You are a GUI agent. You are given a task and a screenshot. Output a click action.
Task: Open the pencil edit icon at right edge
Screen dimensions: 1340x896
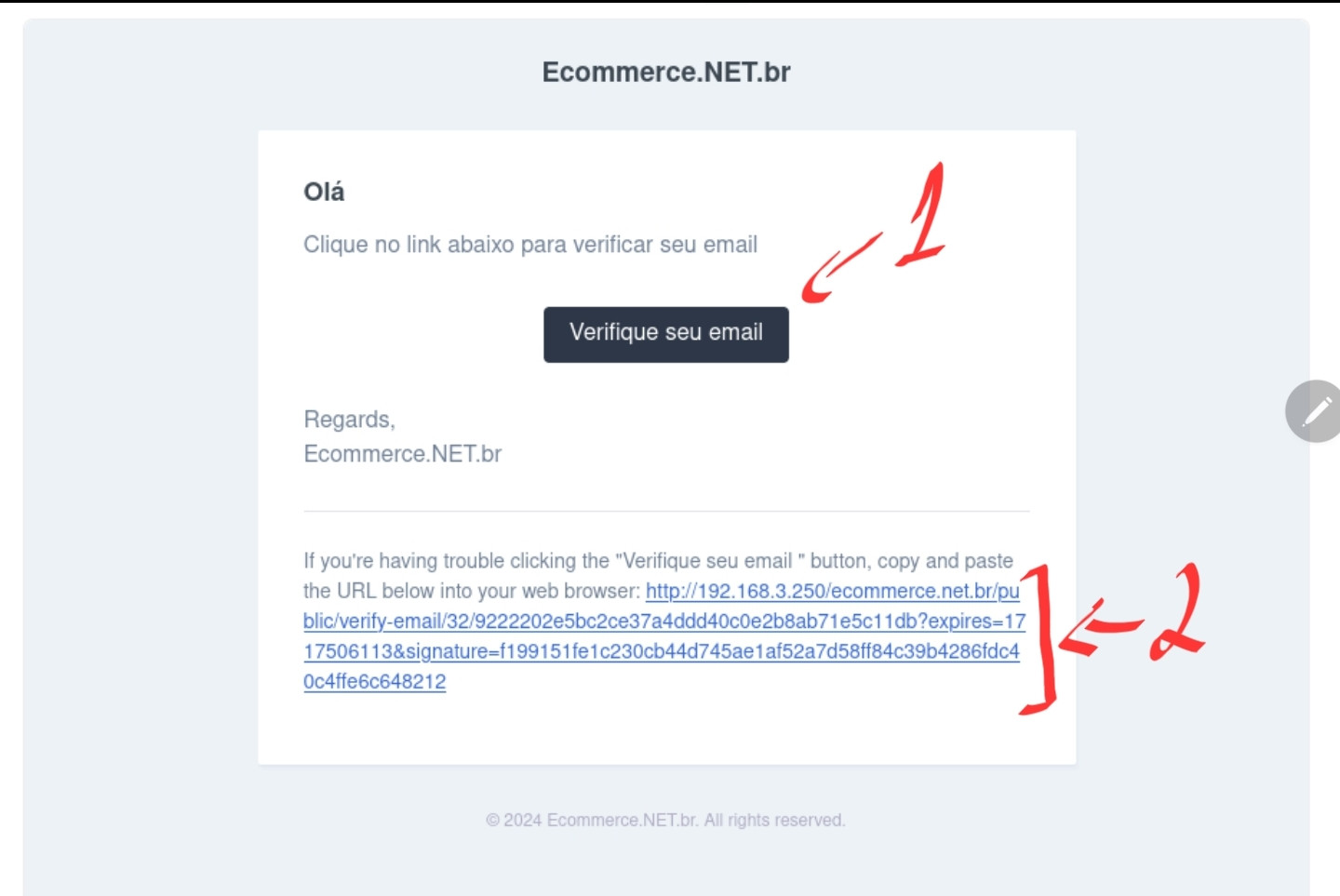pos(1316,411)
